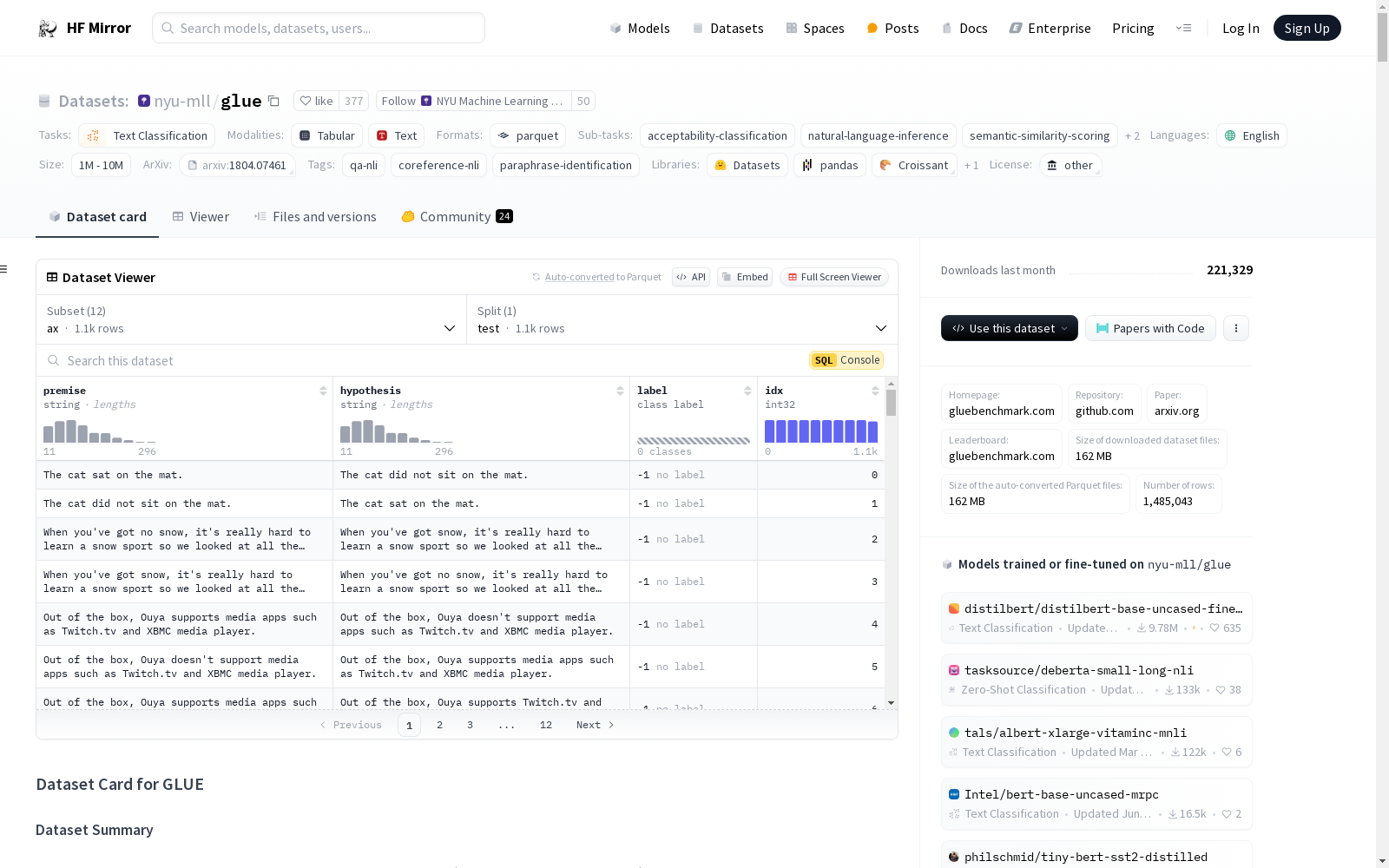Screen dimensions: 1389x868
Task: Click the idx histogram bars
Action: (820, 431)
